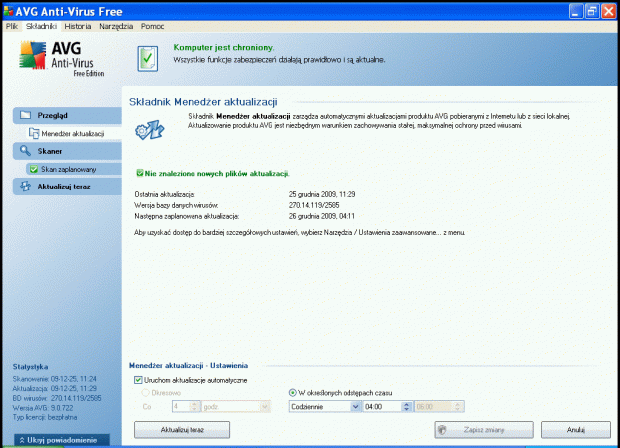Viewport: 620px width, 448px height.
Task: Click the no new updates check icon
Action: point(140,173)
